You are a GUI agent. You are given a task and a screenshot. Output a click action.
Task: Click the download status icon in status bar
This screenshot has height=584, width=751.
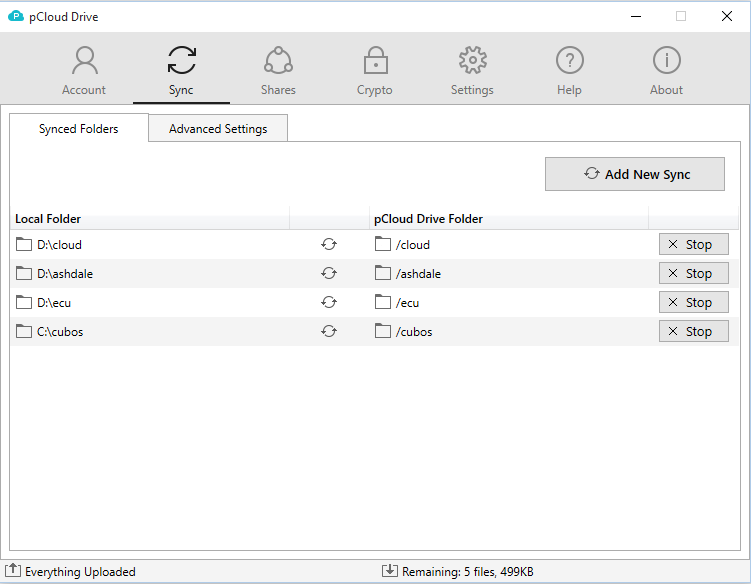(390, 571)
